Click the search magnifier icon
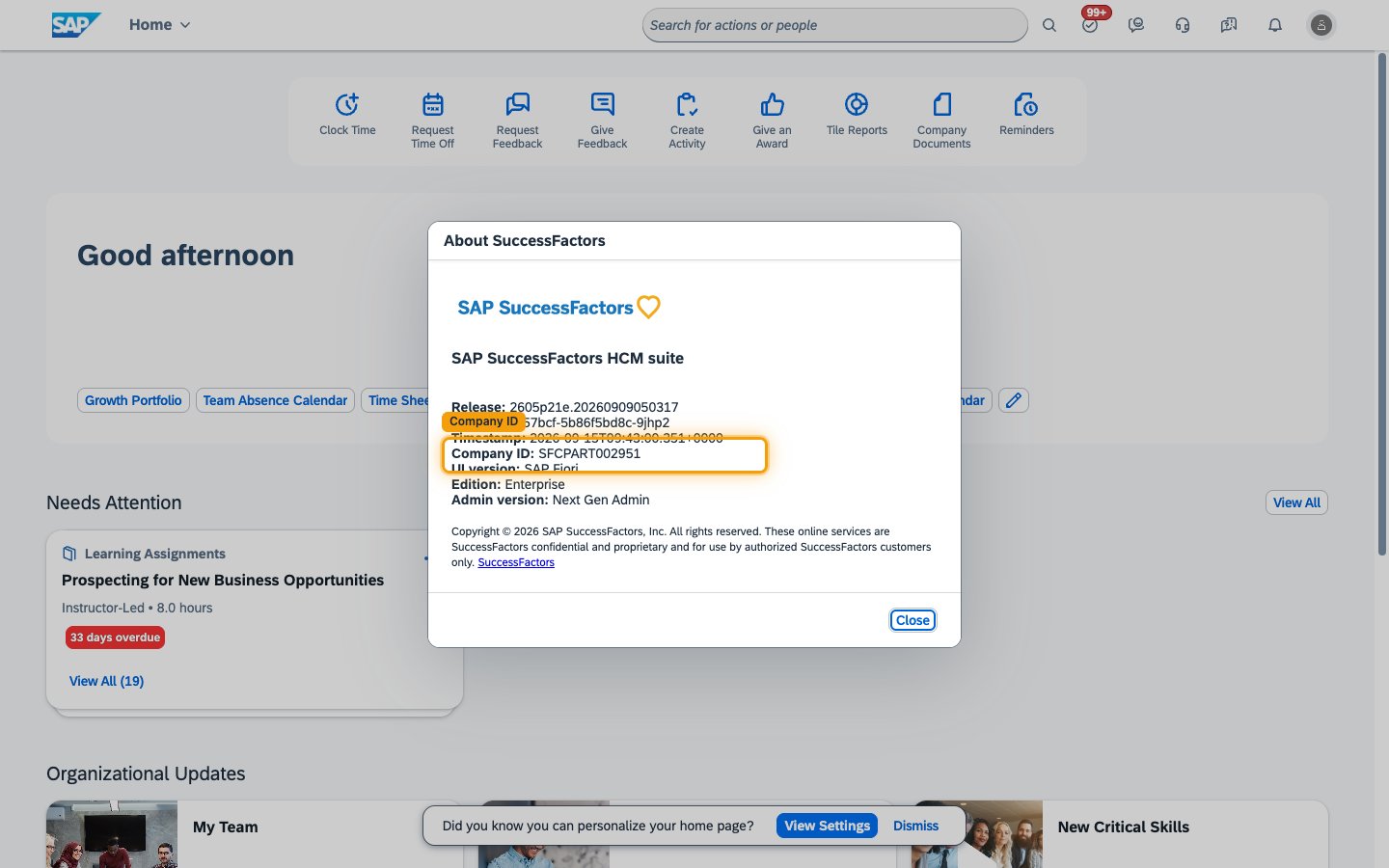Viewport: 1389px width, 868px height. (x=1049, y=25)
